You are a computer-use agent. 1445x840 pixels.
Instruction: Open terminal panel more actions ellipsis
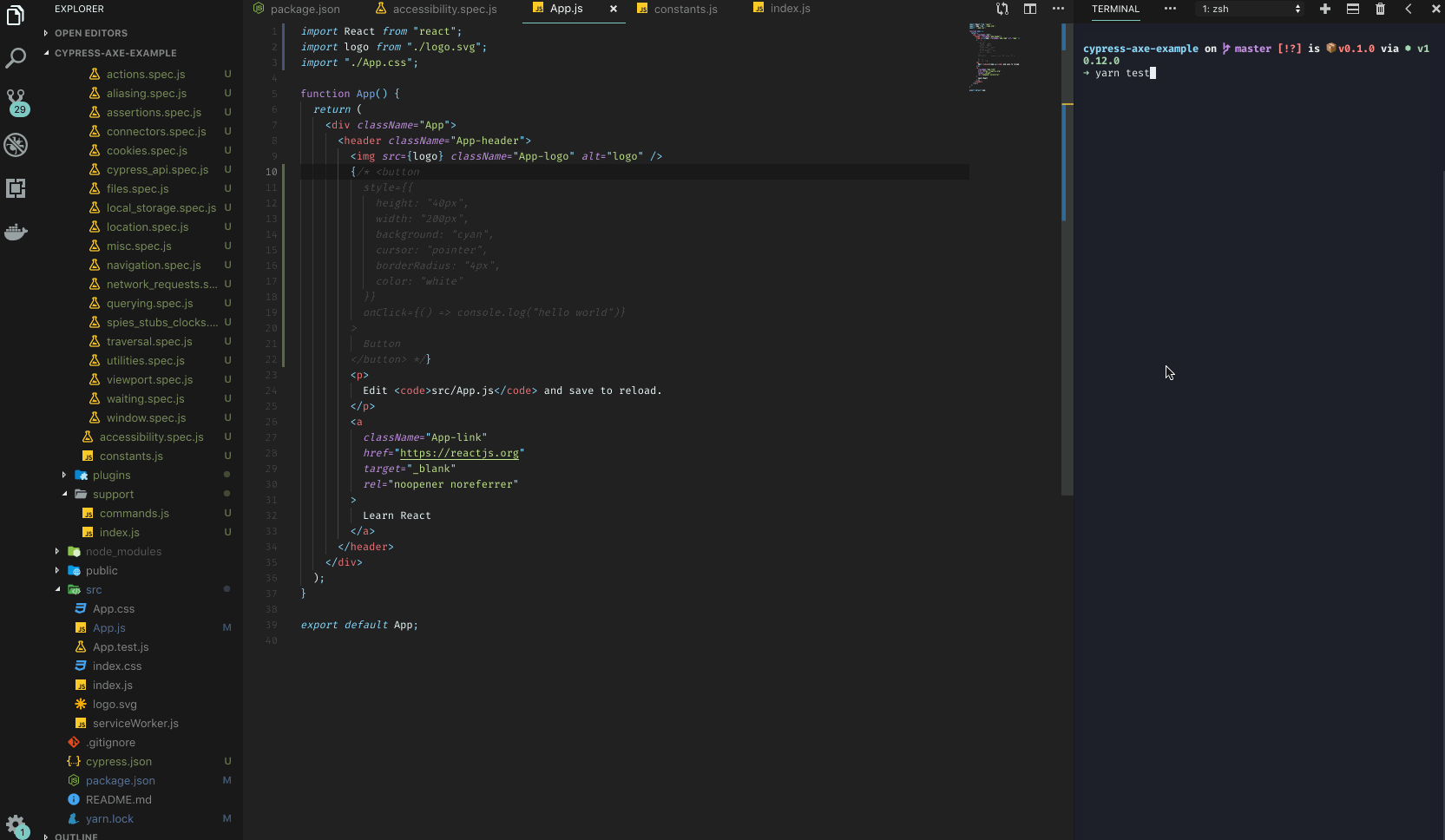pyautogui.click(x=1170, y=9)
